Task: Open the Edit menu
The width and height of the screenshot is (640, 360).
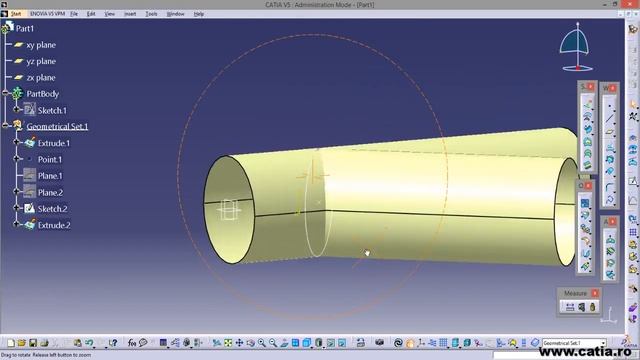Action: coord(91,14)
